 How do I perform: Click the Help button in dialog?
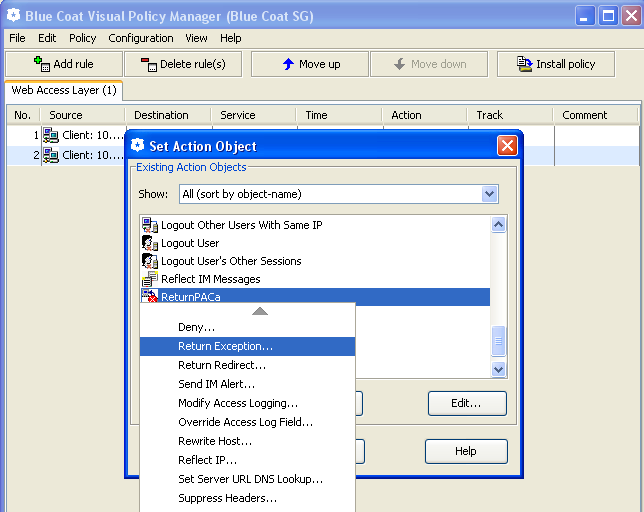point(466,451)
